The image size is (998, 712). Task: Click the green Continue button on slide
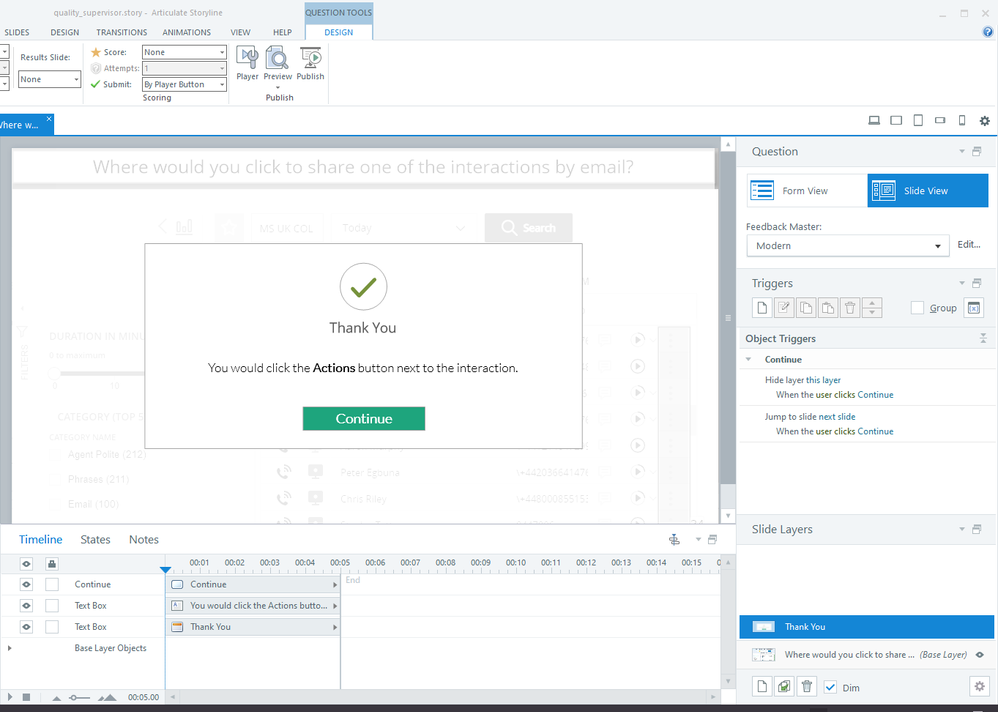tap(363, 419)
